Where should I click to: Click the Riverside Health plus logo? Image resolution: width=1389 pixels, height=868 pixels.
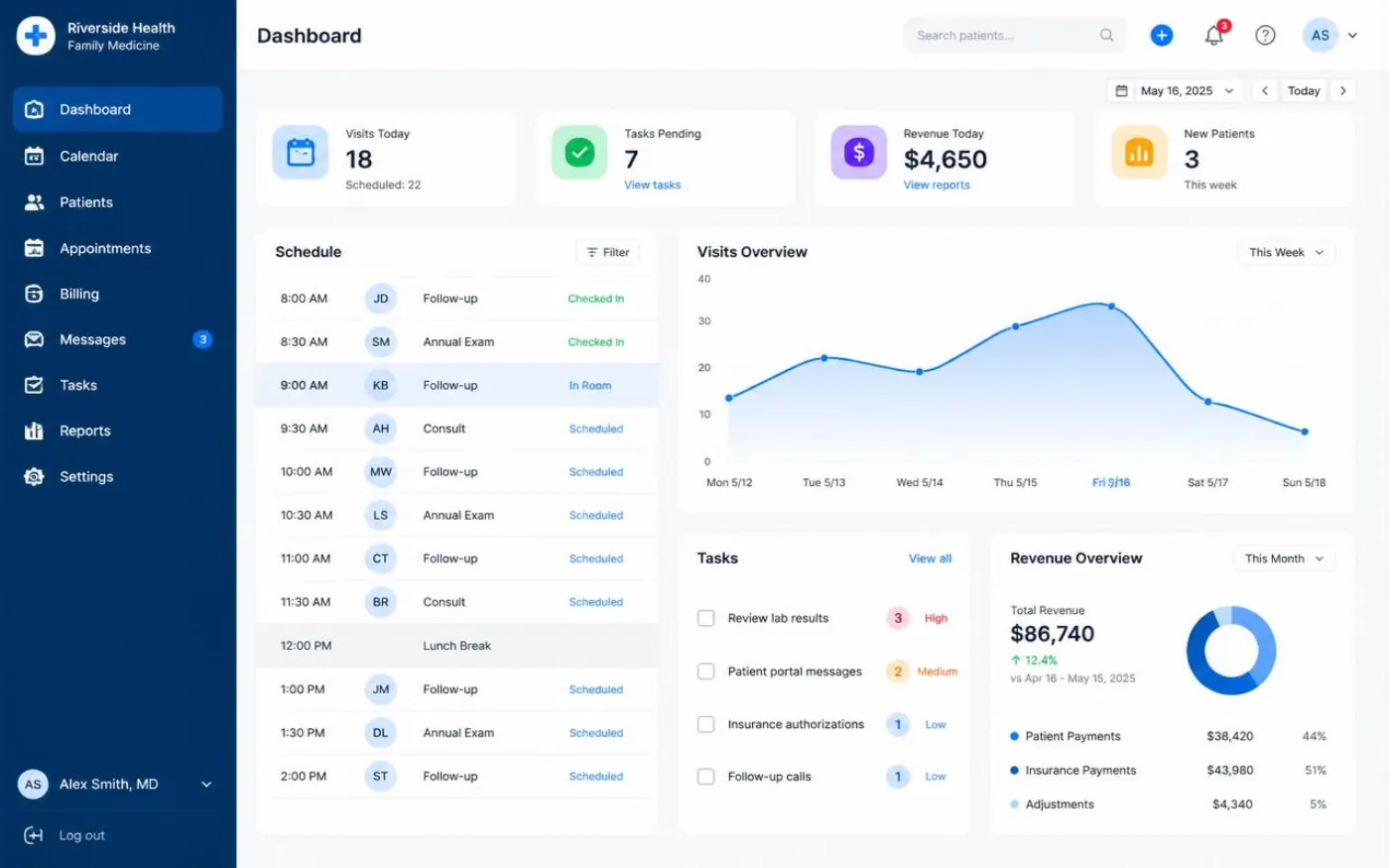(x=36, y=36)
